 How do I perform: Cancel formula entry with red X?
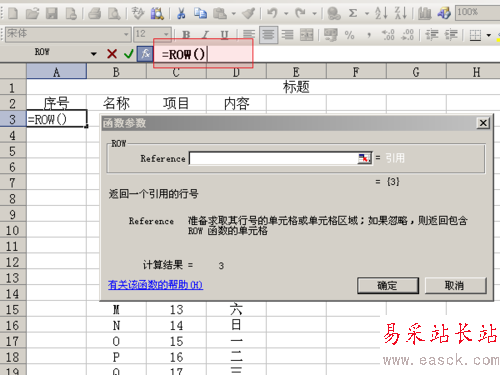[x=112, y=53]
